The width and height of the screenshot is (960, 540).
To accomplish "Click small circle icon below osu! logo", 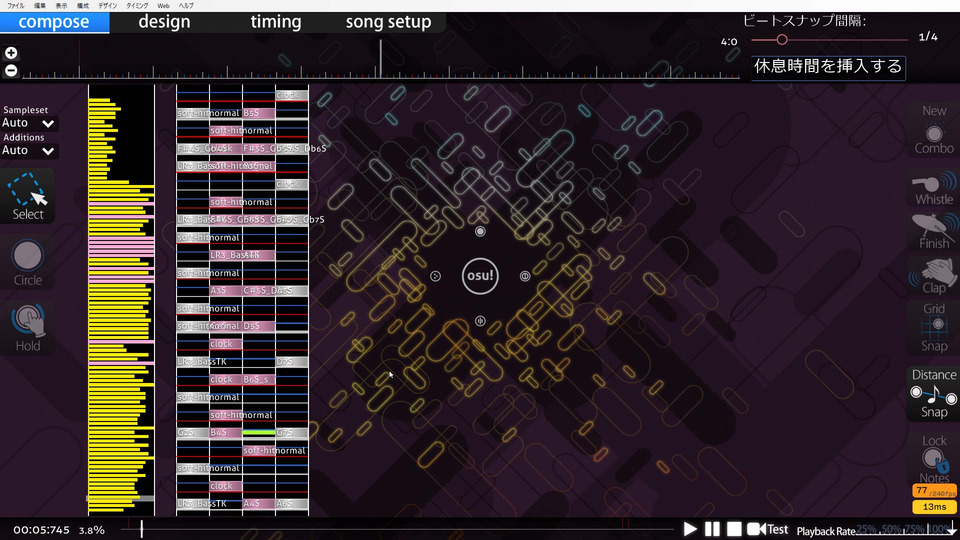I will (x=480, y=321).
